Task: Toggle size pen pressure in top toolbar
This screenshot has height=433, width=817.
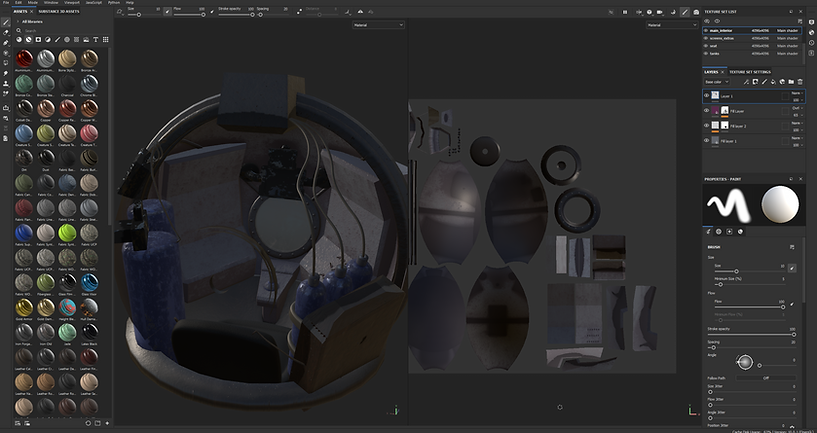Action: [167, 11]
